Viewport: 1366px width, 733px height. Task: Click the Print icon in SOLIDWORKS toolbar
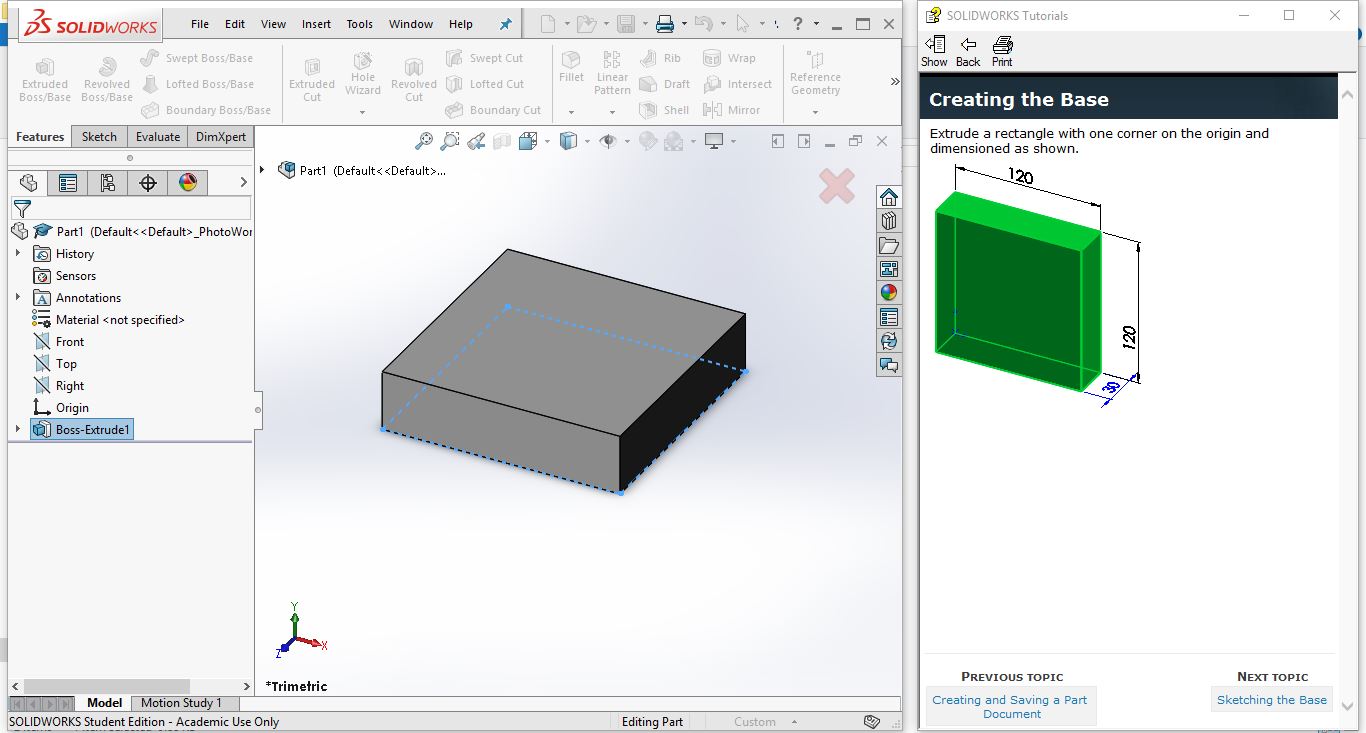point(664,24)
